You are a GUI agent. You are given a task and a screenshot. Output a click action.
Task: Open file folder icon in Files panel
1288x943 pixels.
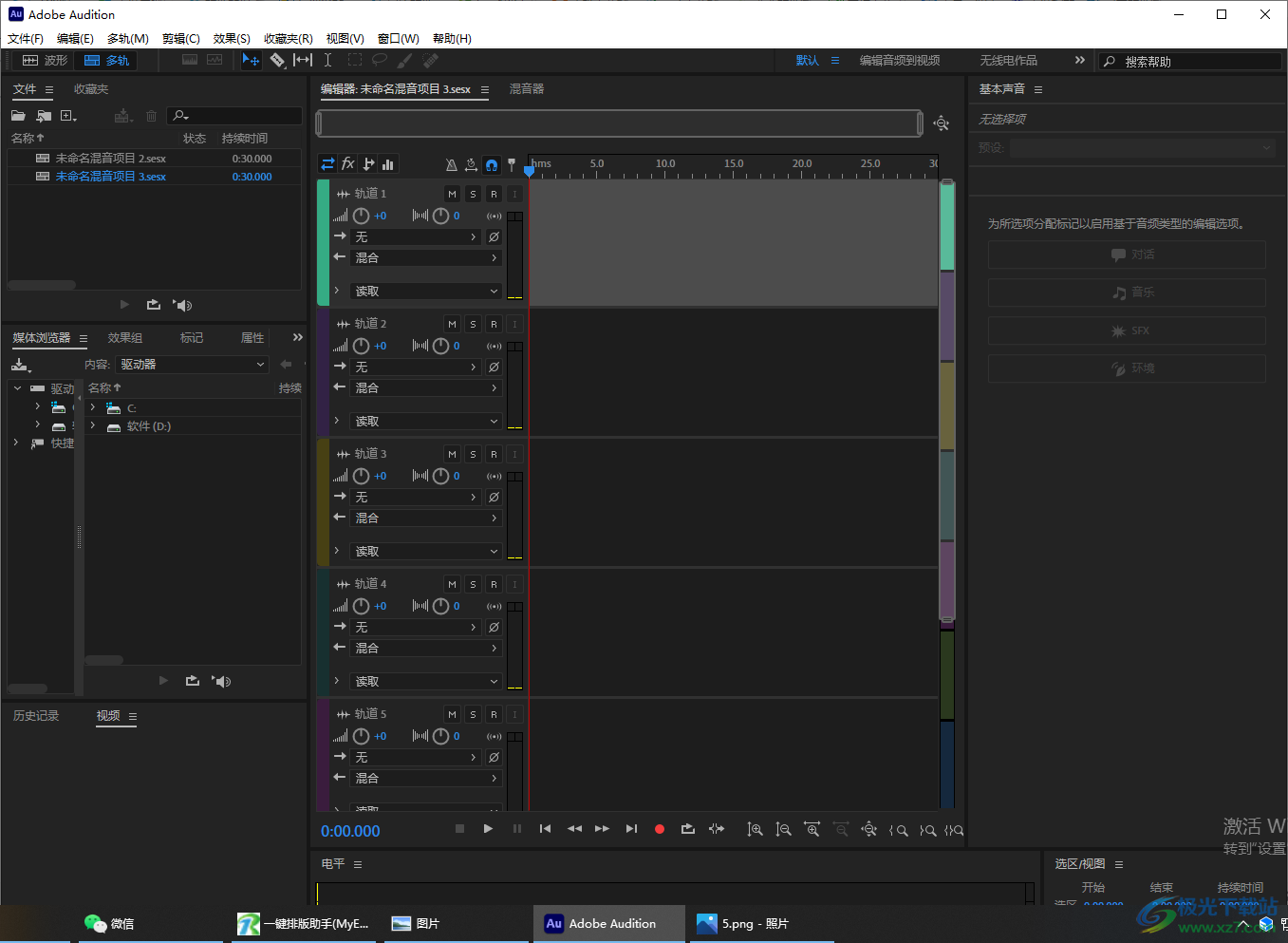click(x=18, y=116)
